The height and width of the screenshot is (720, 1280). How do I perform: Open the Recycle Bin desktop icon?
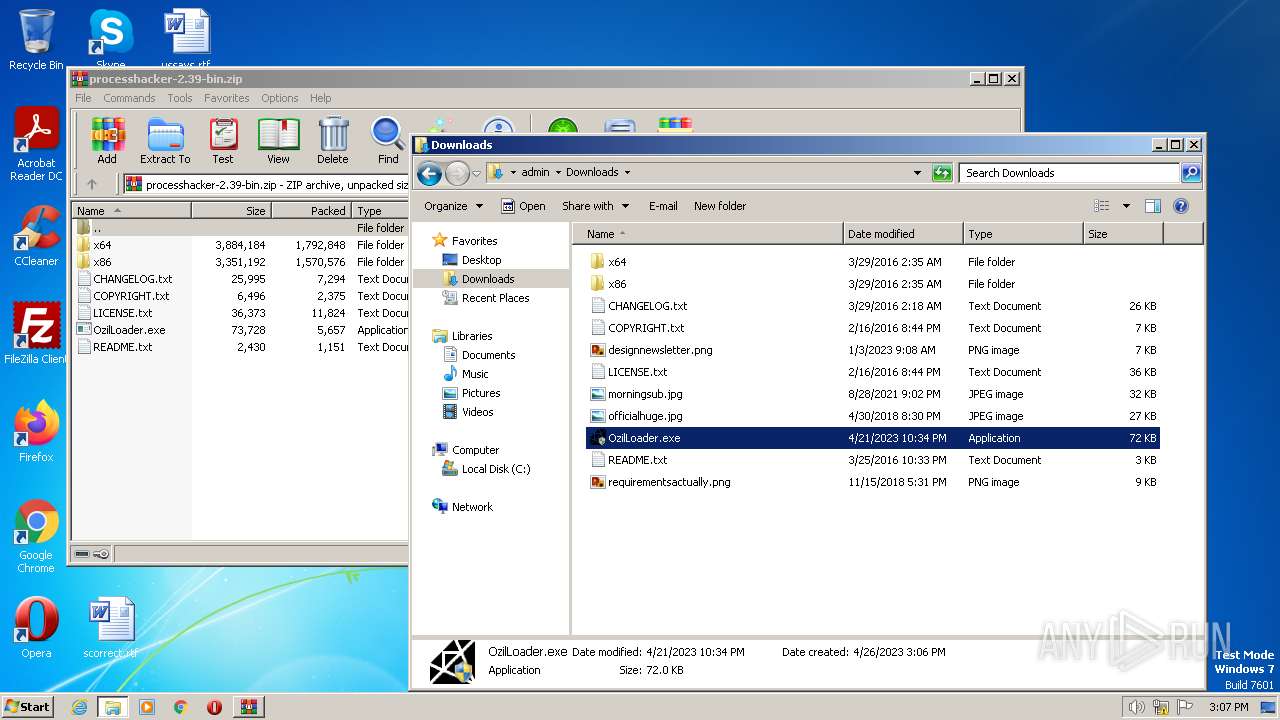coord(36,40)
